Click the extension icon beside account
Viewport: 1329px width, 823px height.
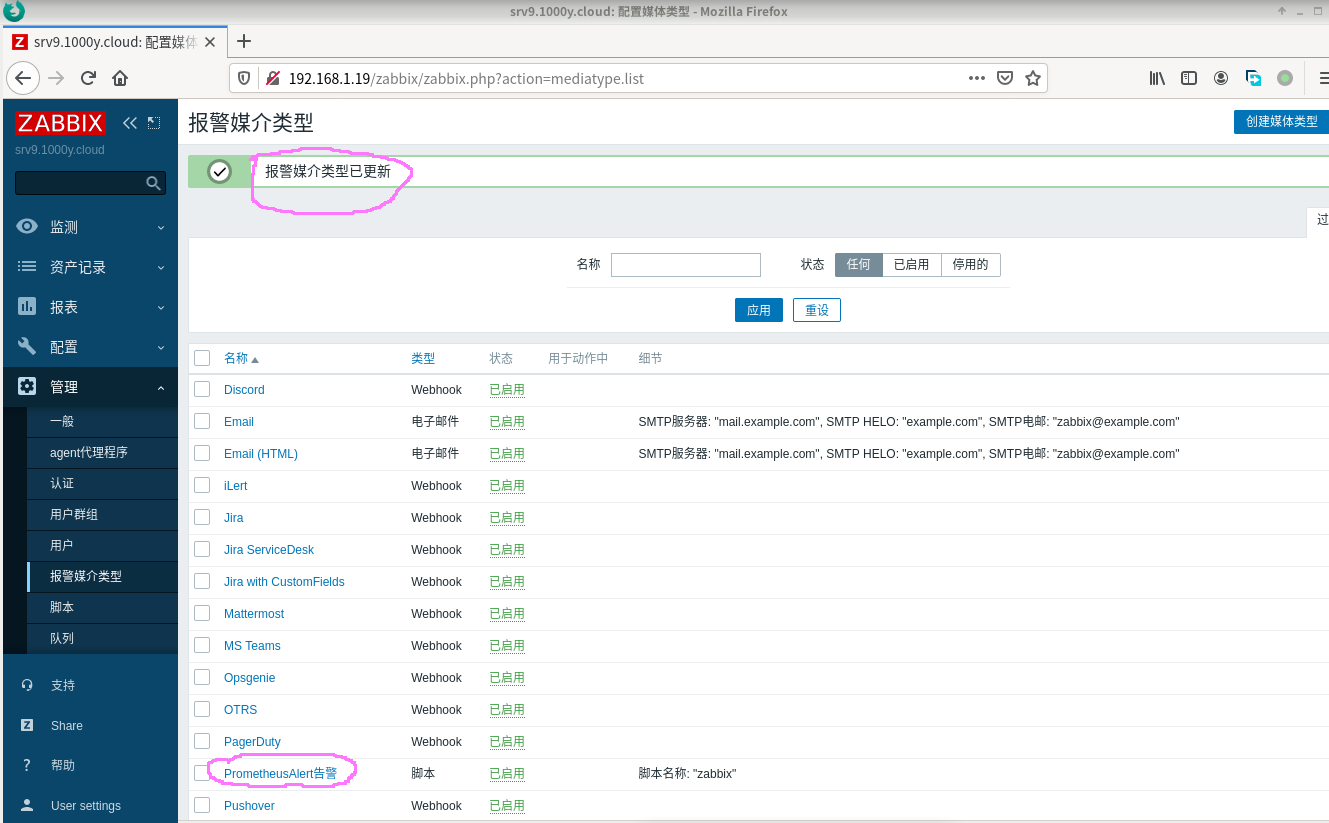pos(1253,78)
